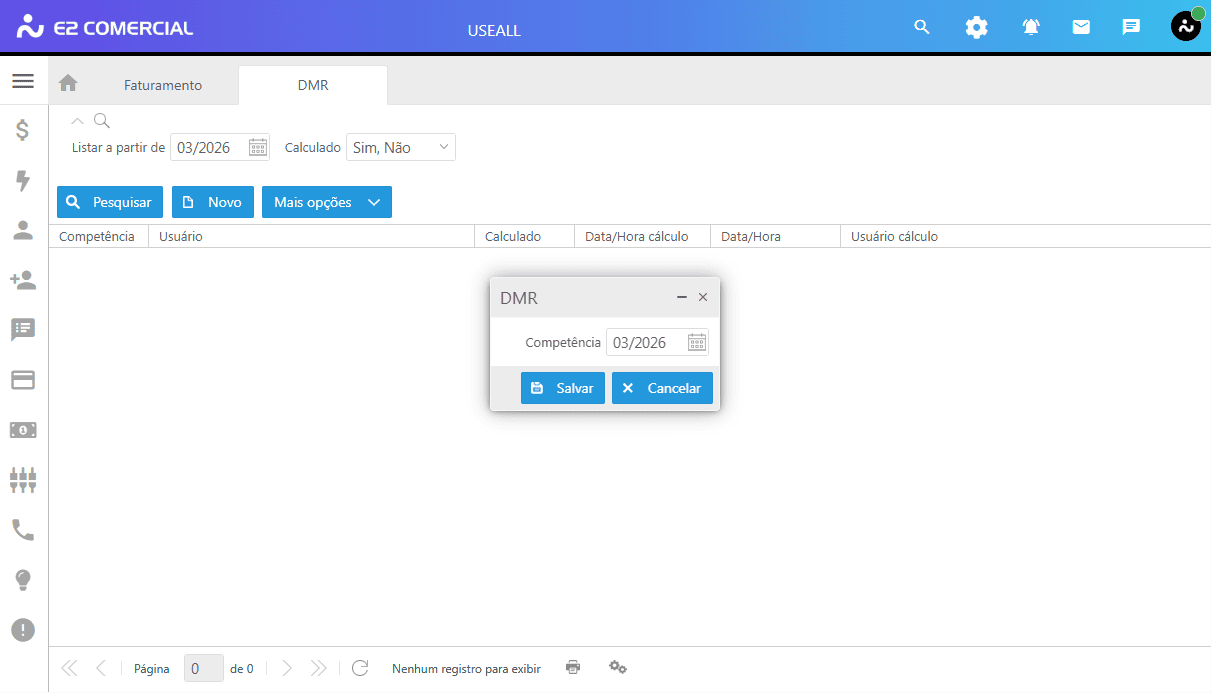Image resolution: width=1212 pixels, height=693 pixels.
Task: Go to the home tab
Action: click(x=68, y=84)
